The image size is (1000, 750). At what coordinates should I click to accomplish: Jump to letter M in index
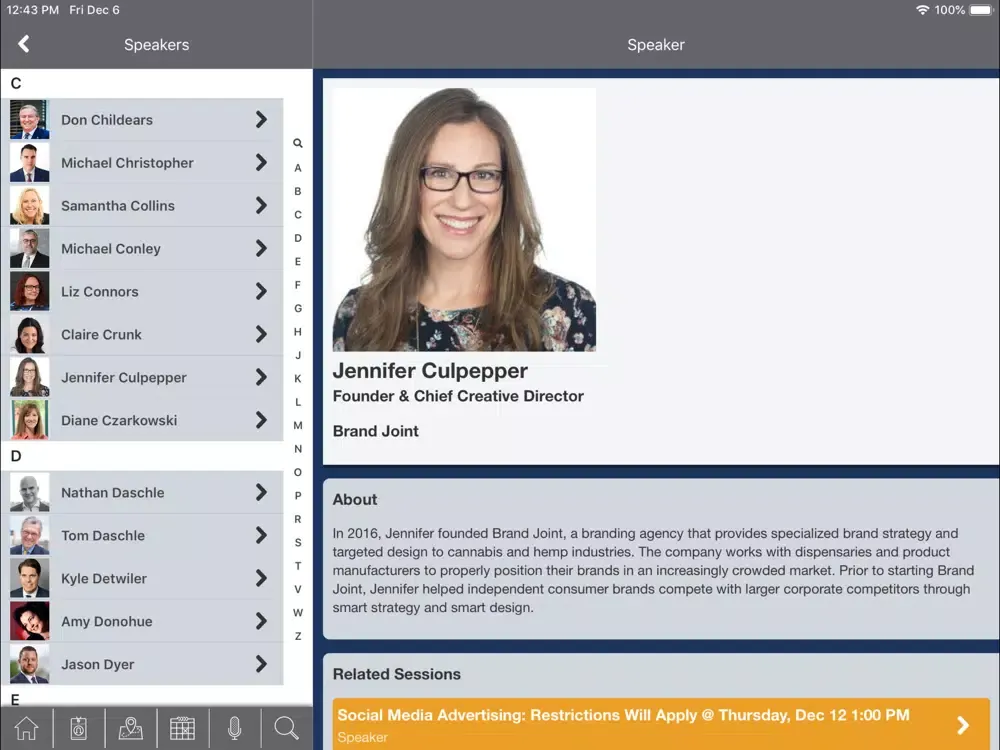point(298,425)
